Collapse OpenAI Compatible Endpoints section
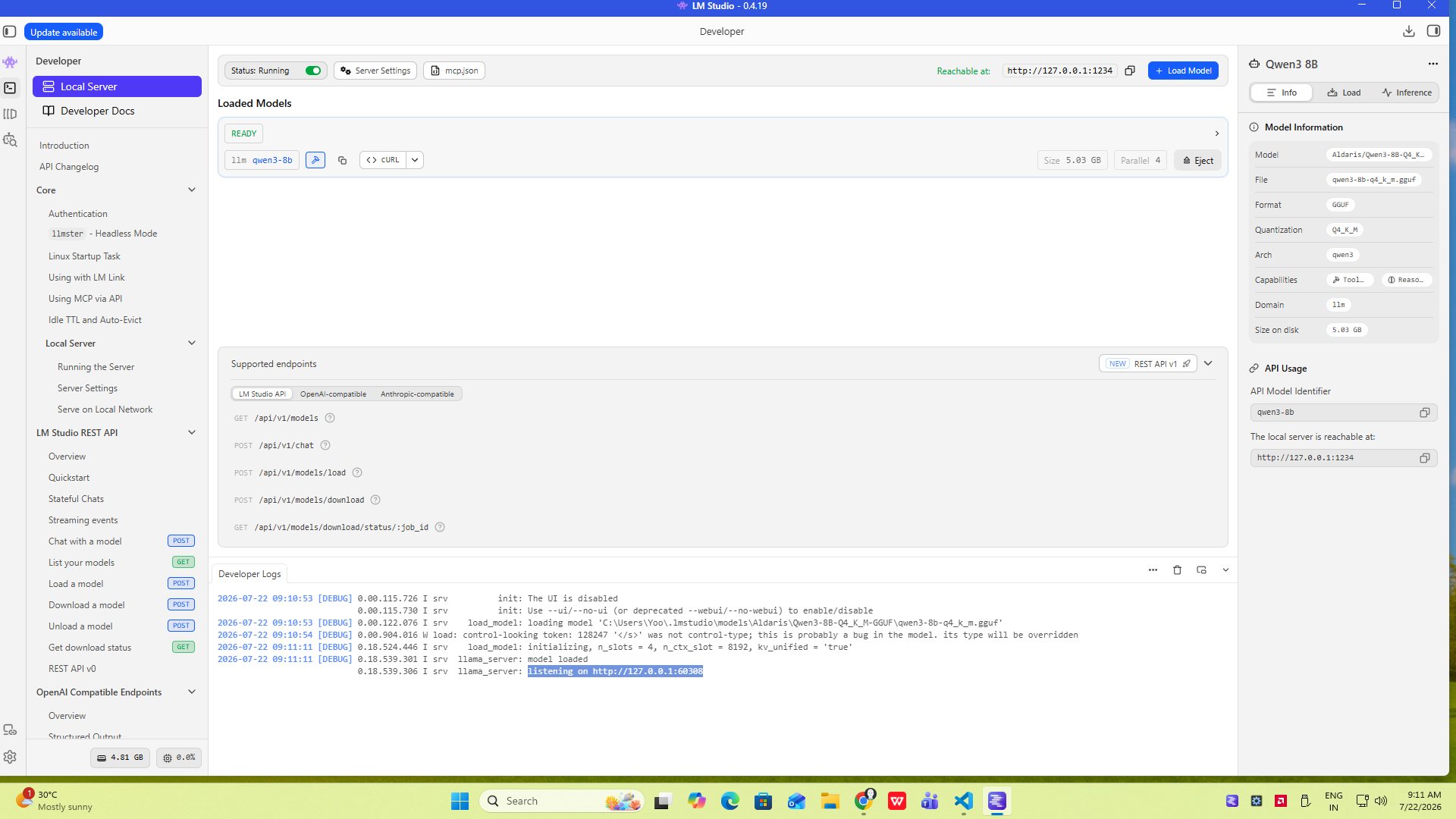This screenshot has width=1456, height=819. [192, 692]
